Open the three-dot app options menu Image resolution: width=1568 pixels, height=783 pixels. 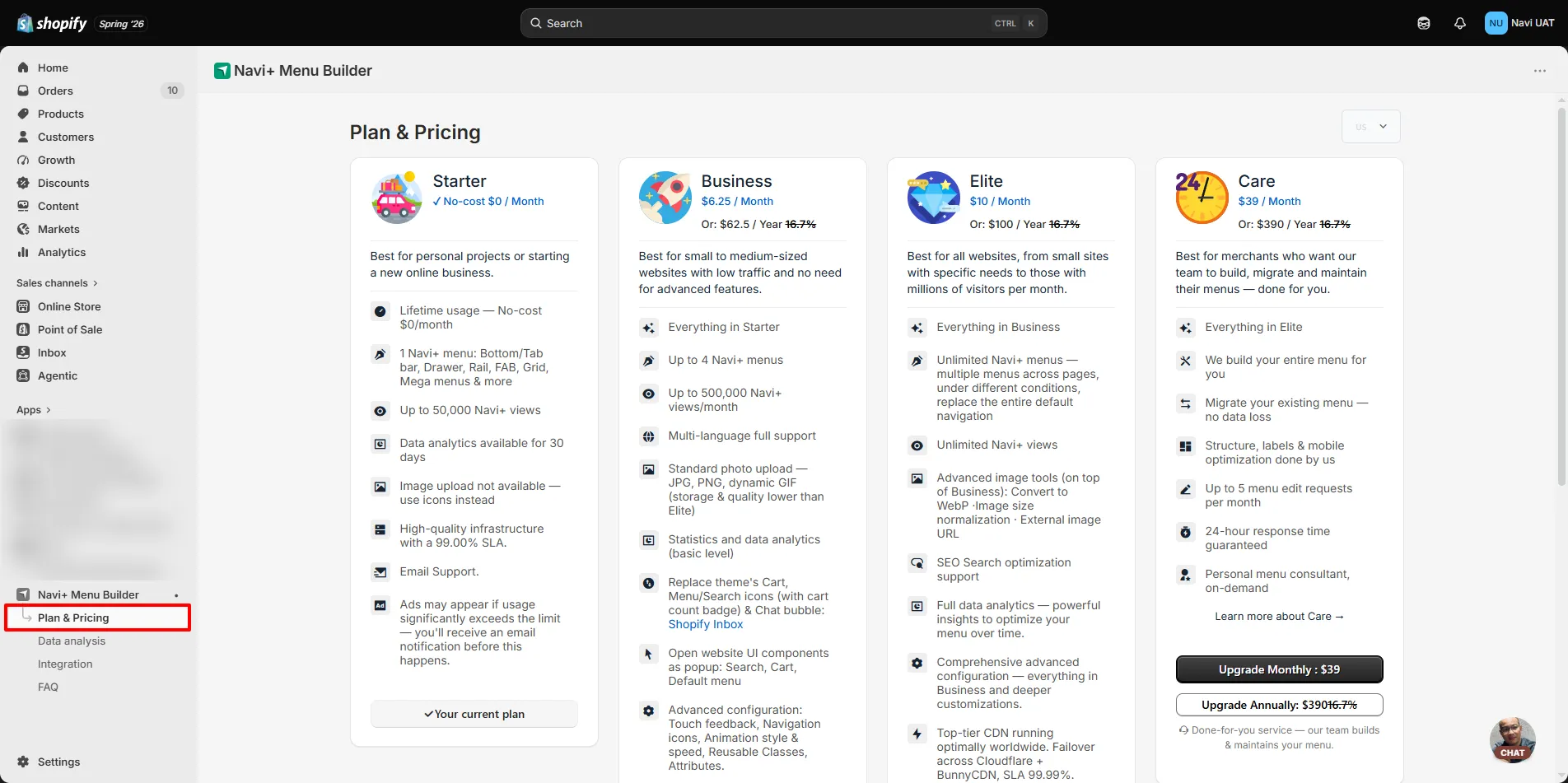coord(1539,71)
